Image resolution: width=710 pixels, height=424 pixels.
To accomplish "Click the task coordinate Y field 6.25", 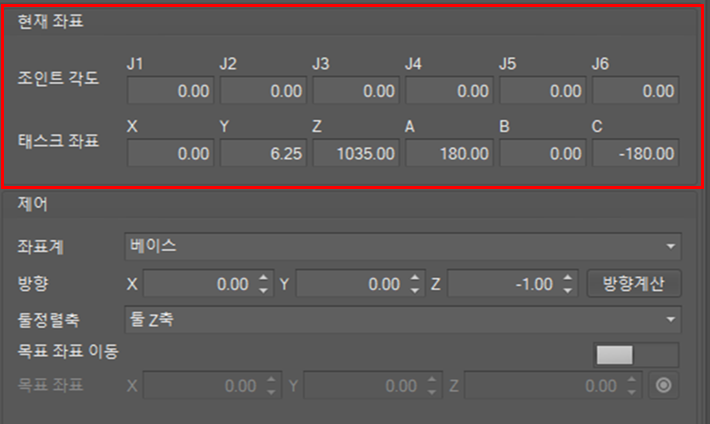I will coord(263,154).
